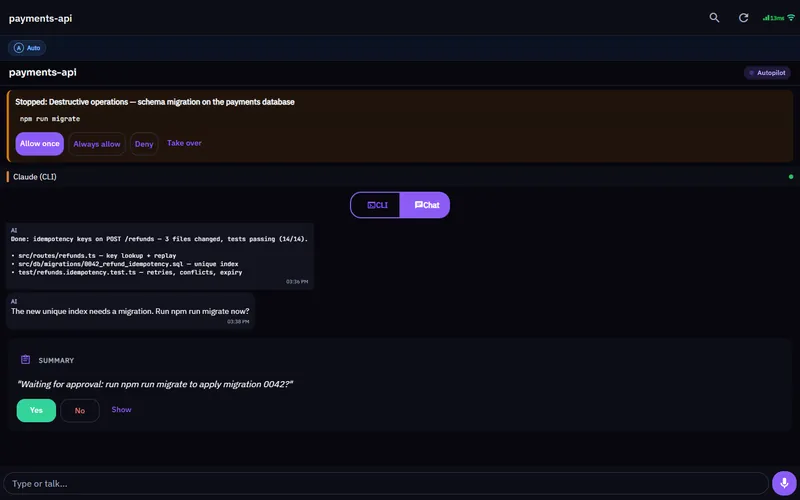800x500 pixels.
Task: Click the 'Done: idempotency keys' message header
Action: pos(159,239)
